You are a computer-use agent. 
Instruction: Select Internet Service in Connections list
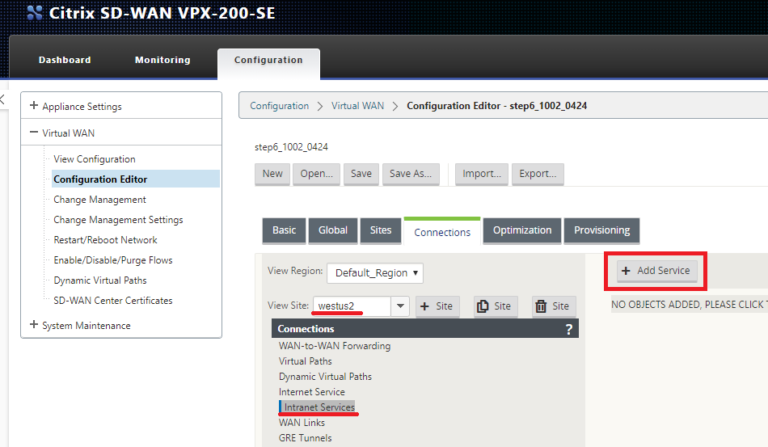tap(312, 392)
